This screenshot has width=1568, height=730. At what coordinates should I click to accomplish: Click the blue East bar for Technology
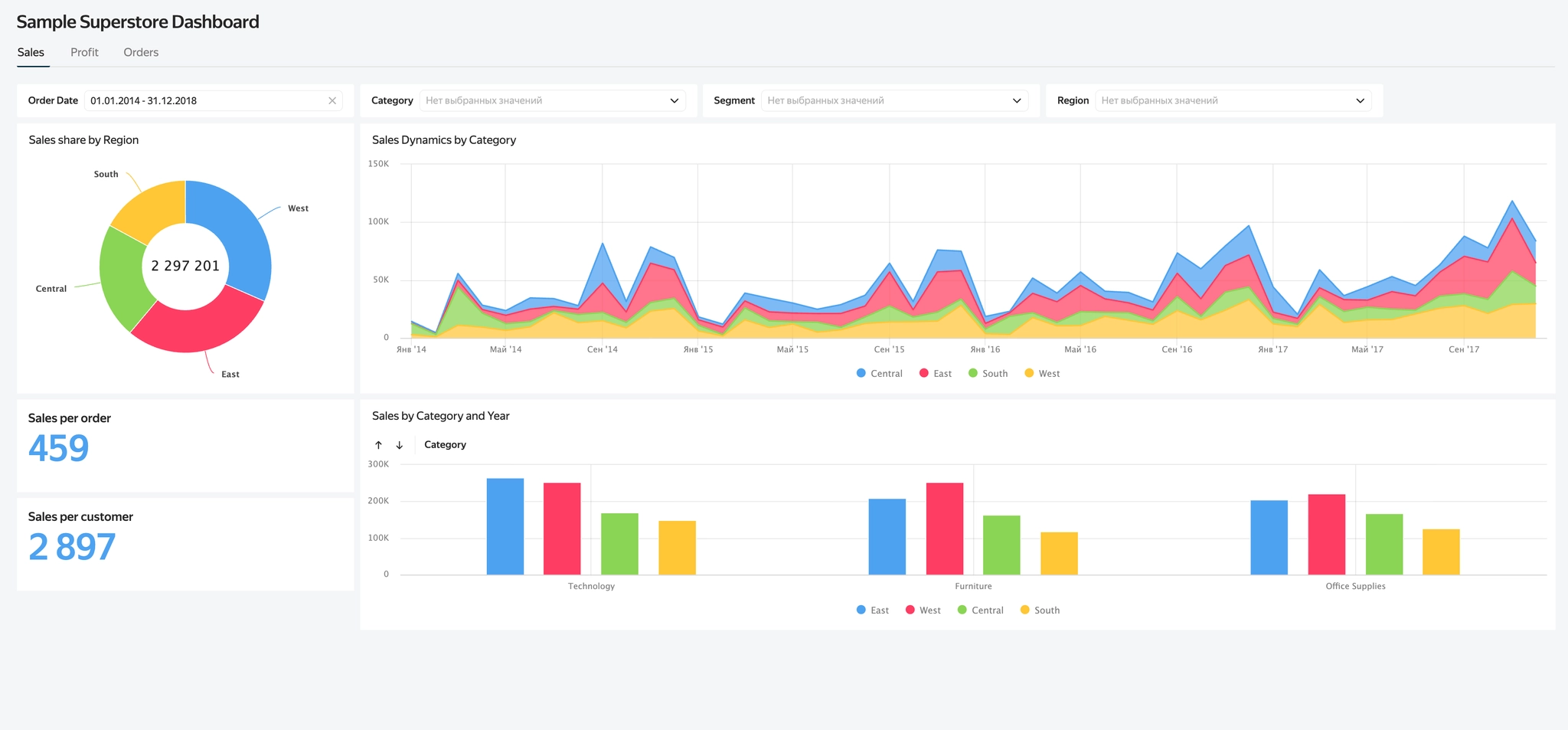pos(505,527)
